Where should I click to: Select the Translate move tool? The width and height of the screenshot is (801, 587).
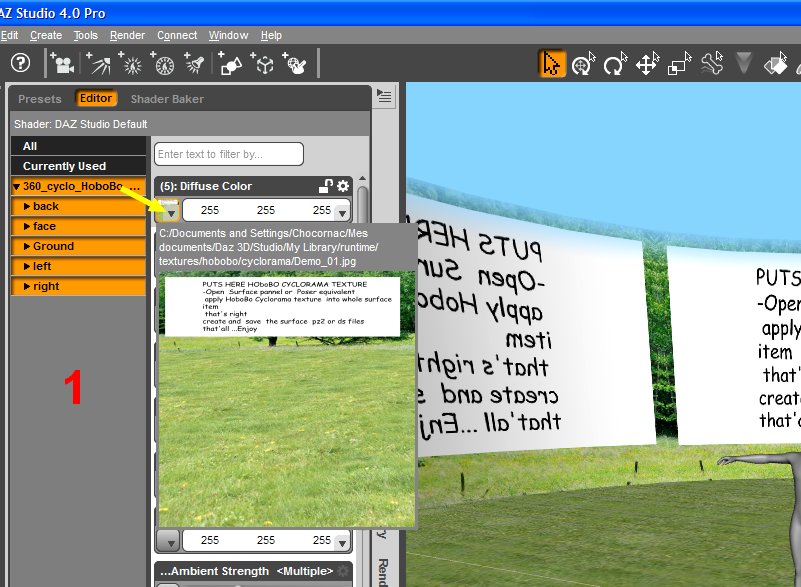click(648, 64)
